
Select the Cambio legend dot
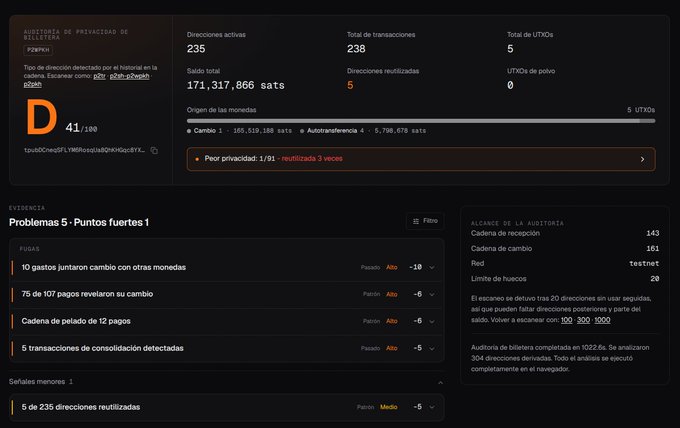coord(189,131)
